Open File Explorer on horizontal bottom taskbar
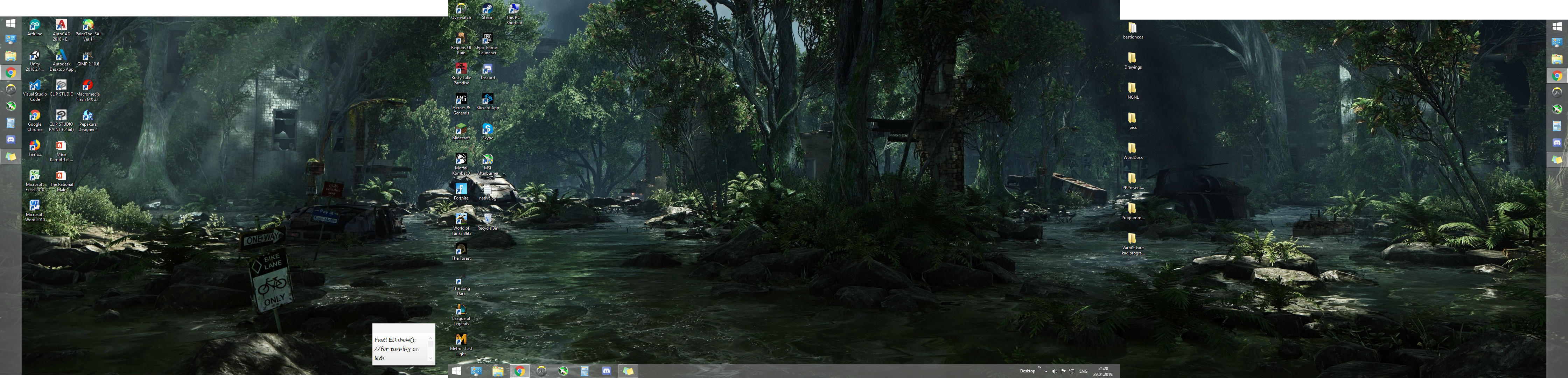 tap(498, 371)
